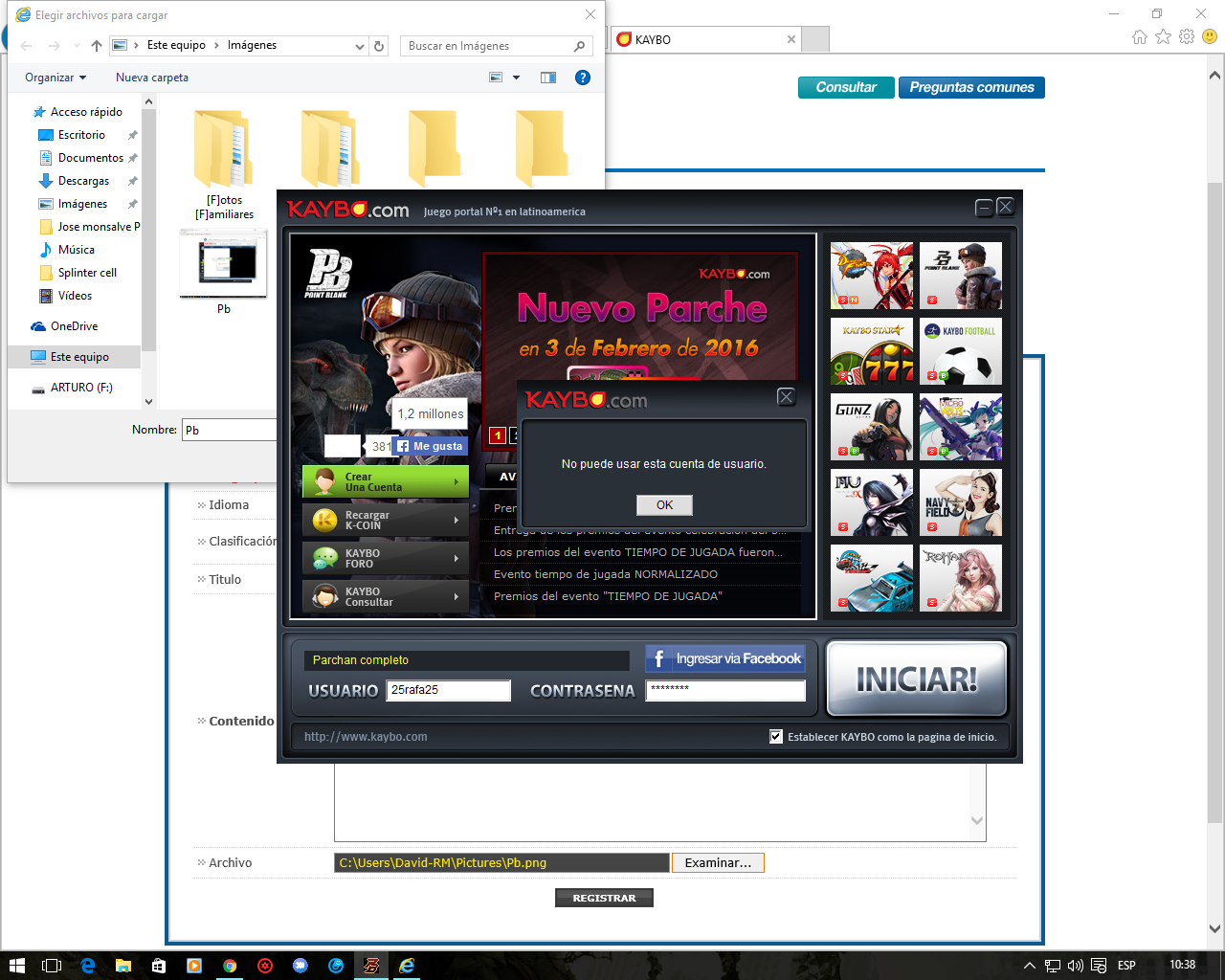Click the Facebook icon on Ingresar via Facebook
This screenshot has width=1225, height=980.
(658, 658)
